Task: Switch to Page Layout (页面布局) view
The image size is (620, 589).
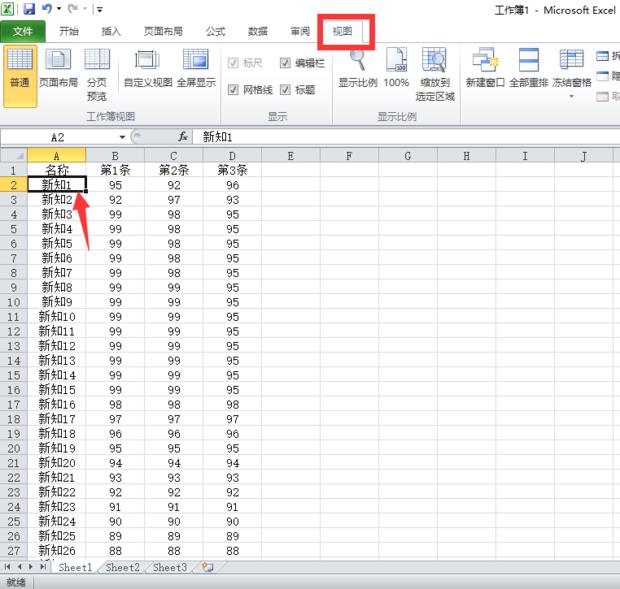Action: [x=59, y=68]
